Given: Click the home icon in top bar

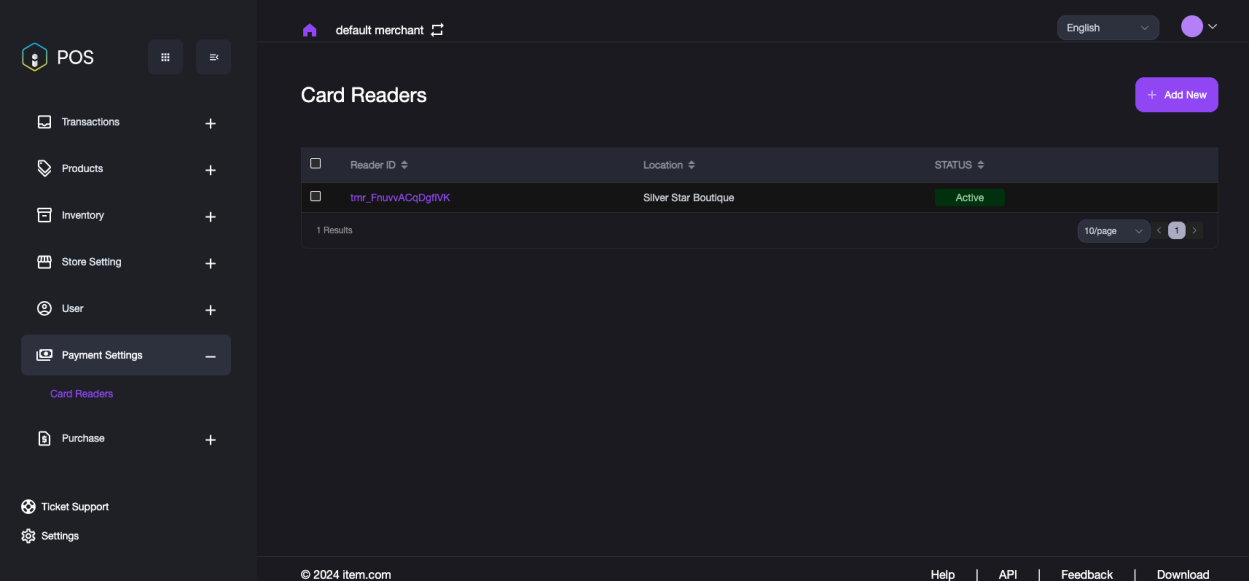Looking at the screenshot, I should click(x=309, y=30).
